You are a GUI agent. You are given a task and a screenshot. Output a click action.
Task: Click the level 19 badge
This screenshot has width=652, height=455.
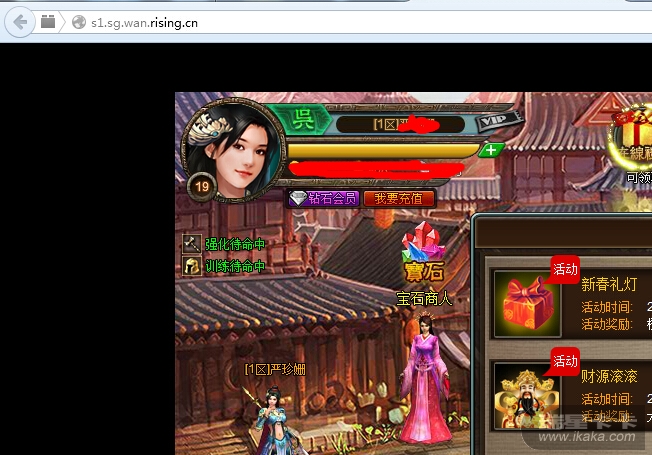202,187
